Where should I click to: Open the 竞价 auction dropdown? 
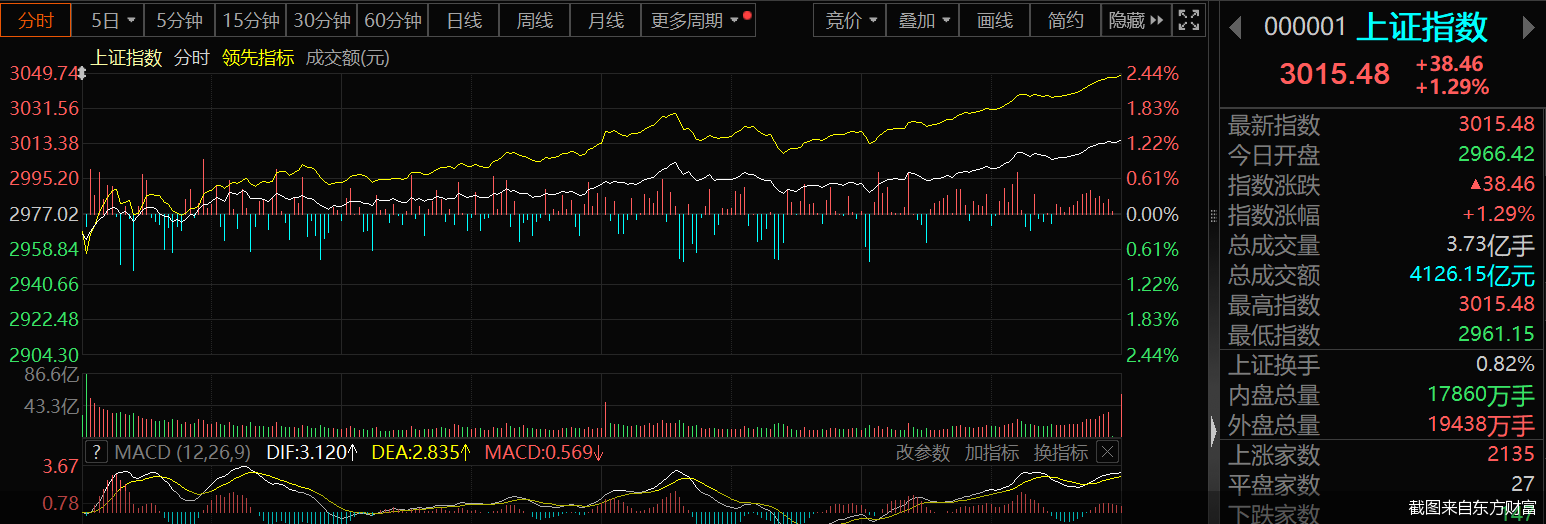(851, 20)
